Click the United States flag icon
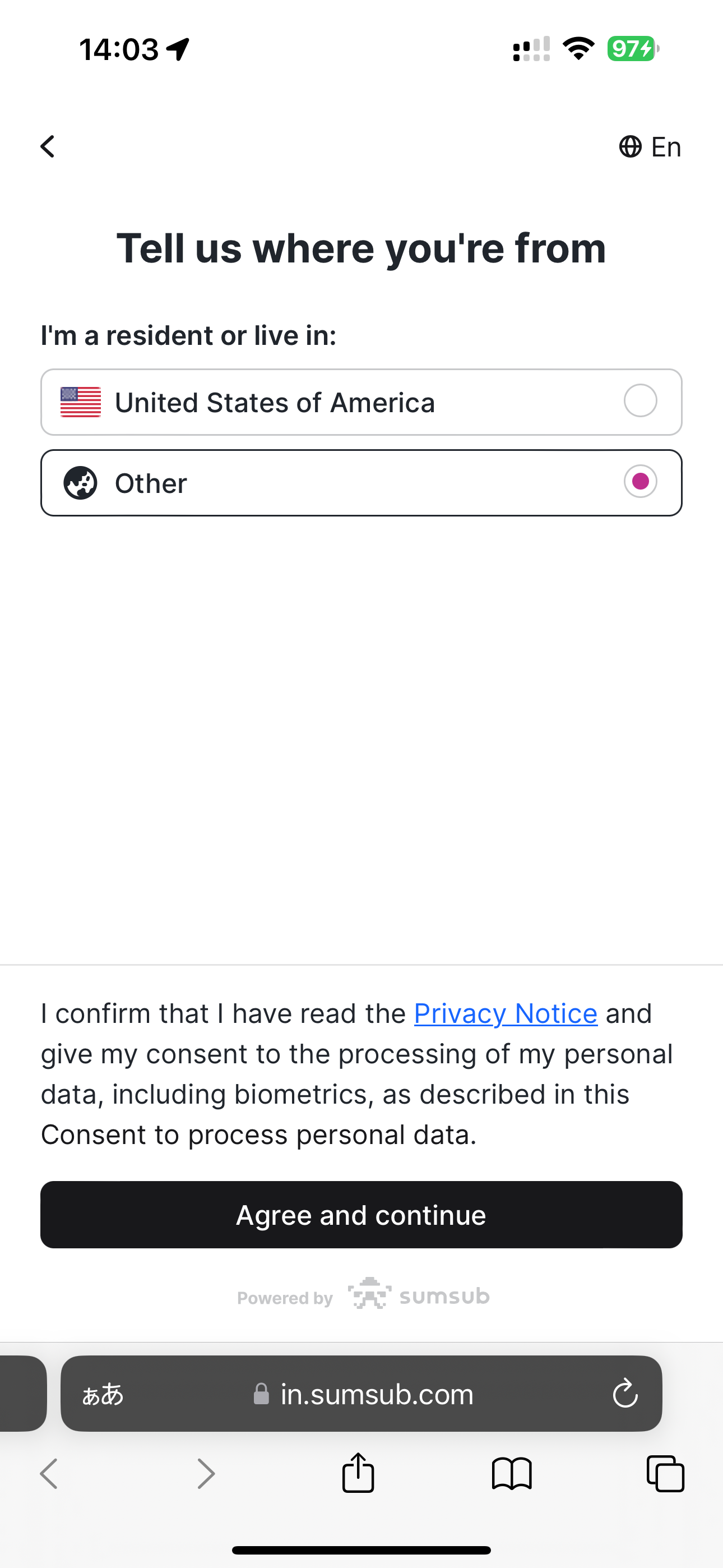 81,402
